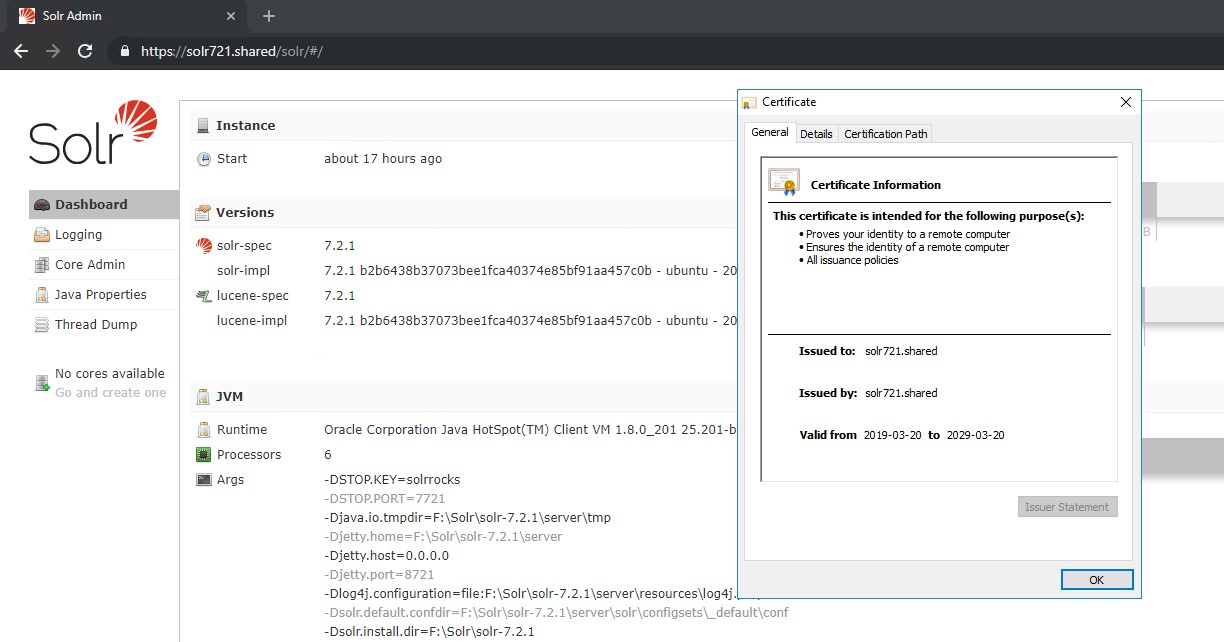Click the Core Admin icon
1224x642 pixels.
(42, 265)
